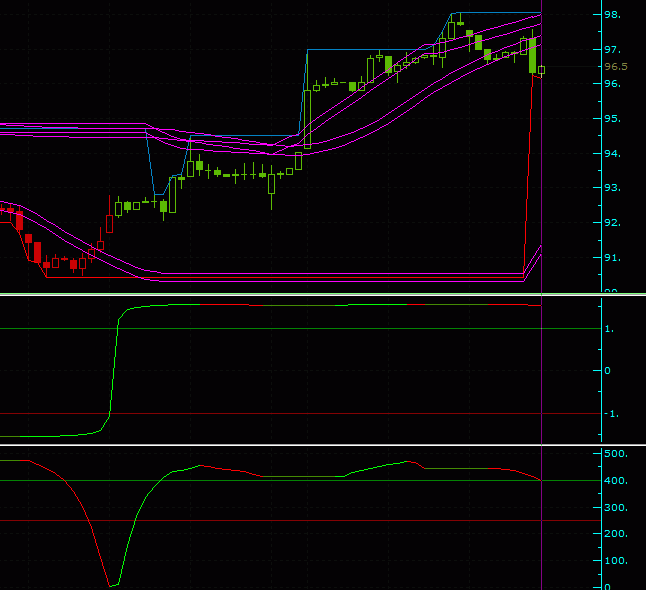Click the splitter between price and middle indicator panes

coord(323,294)
